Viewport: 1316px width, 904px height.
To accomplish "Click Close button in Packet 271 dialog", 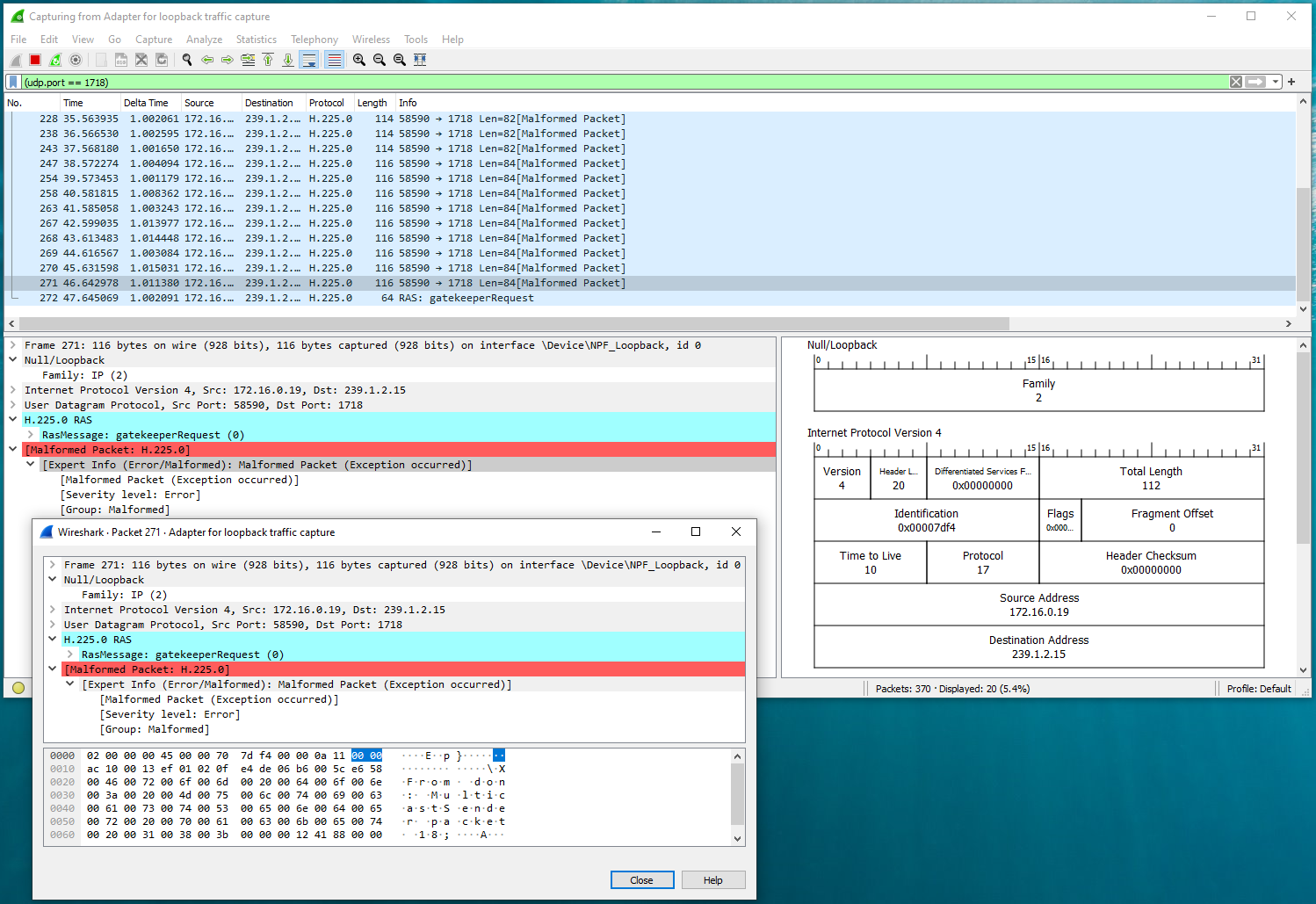I will 642,880.
